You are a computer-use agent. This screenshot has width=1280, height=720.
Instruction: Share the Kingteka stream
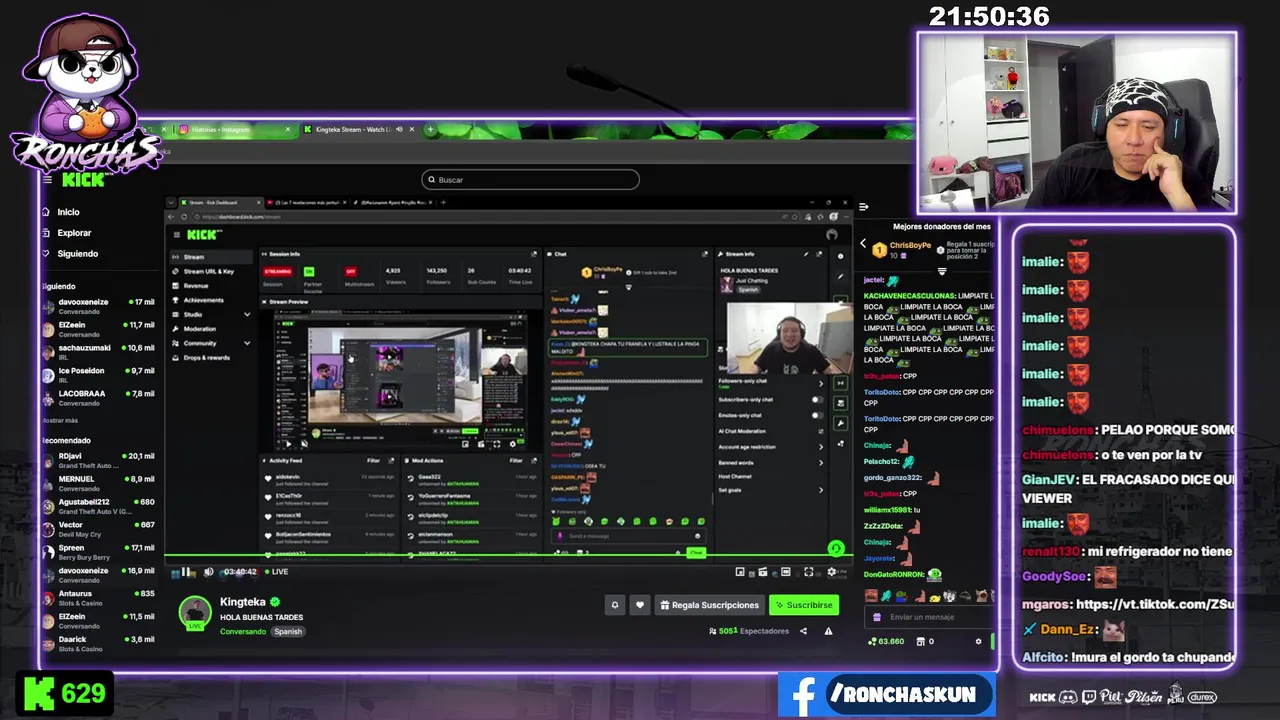[803, 631]
